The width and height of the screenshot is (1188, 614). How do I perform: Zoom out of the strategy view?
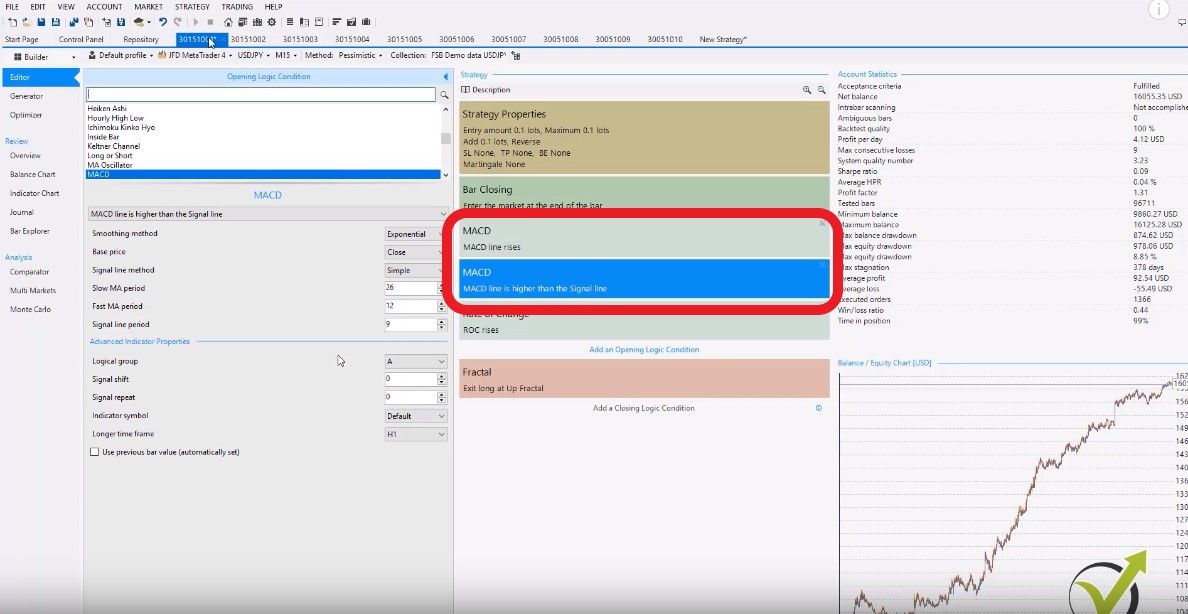[822, 90]
